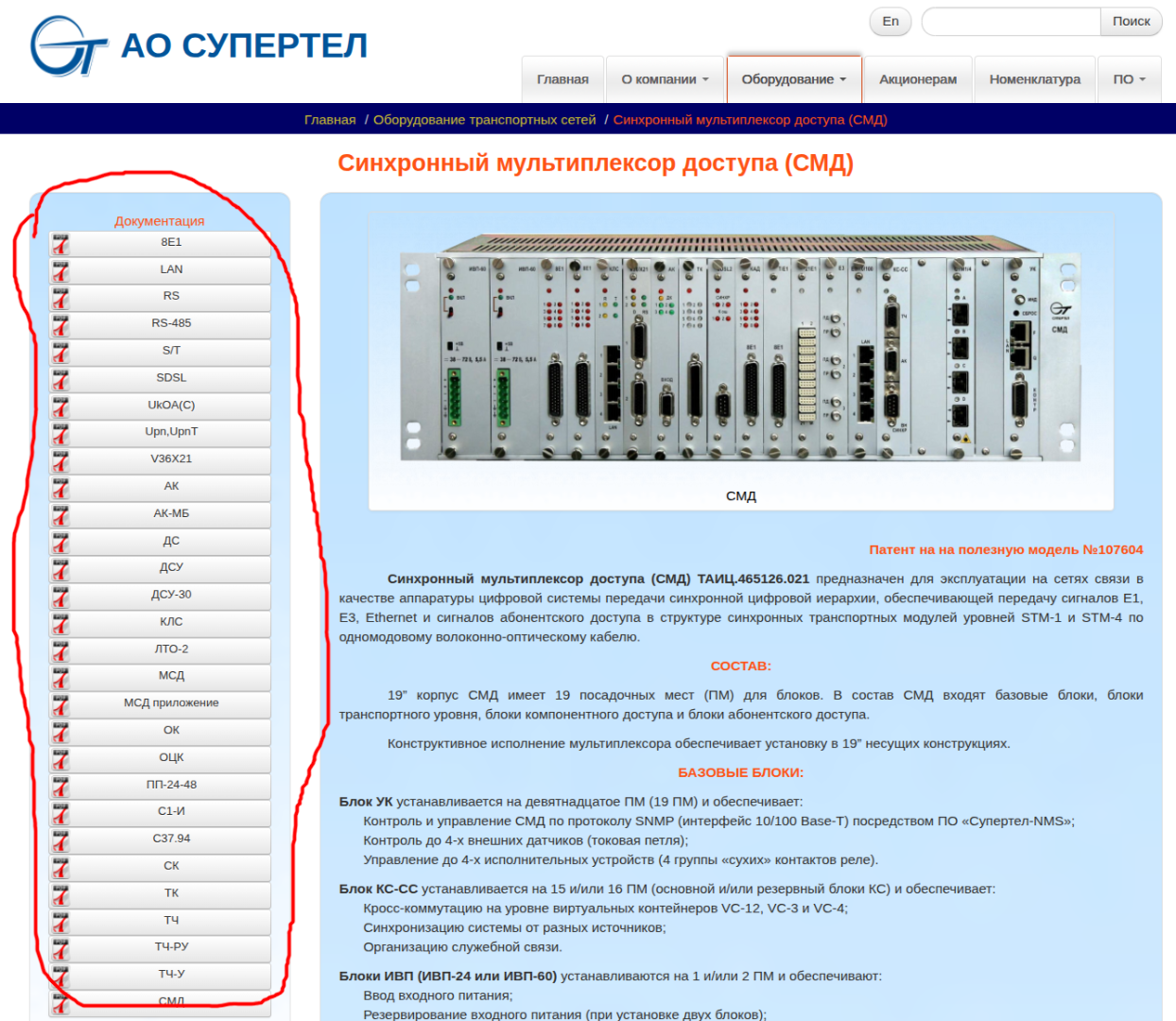1176x1021 pixels.
Task: Open the ТК documentation link
Action: coord(160,894)
